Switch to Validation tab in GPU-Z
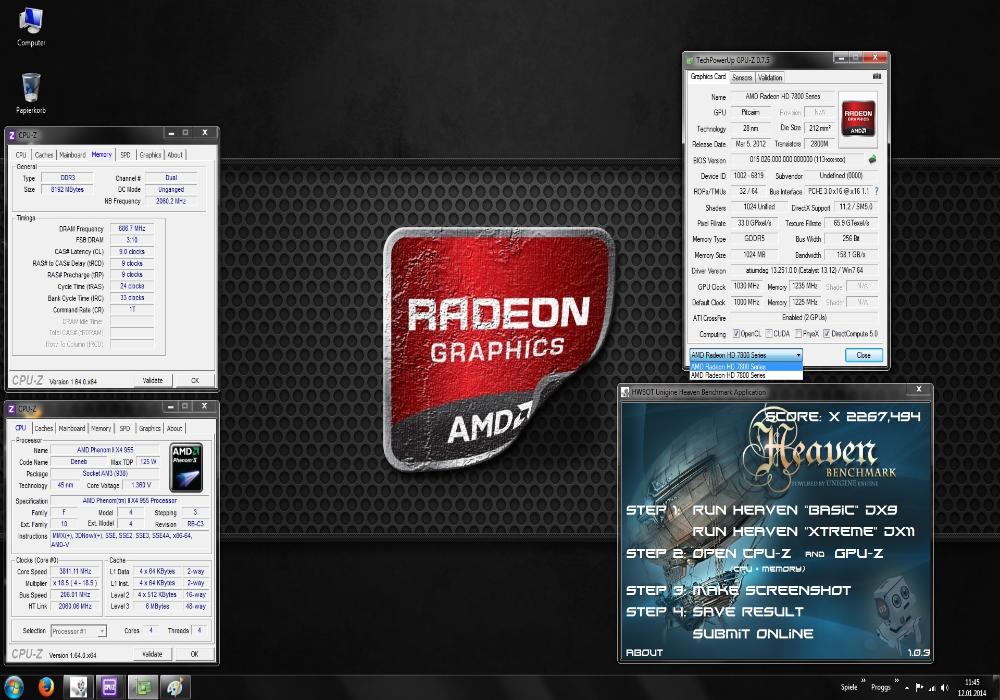This screenshot has width=1000, height=700. pos(770,77)
